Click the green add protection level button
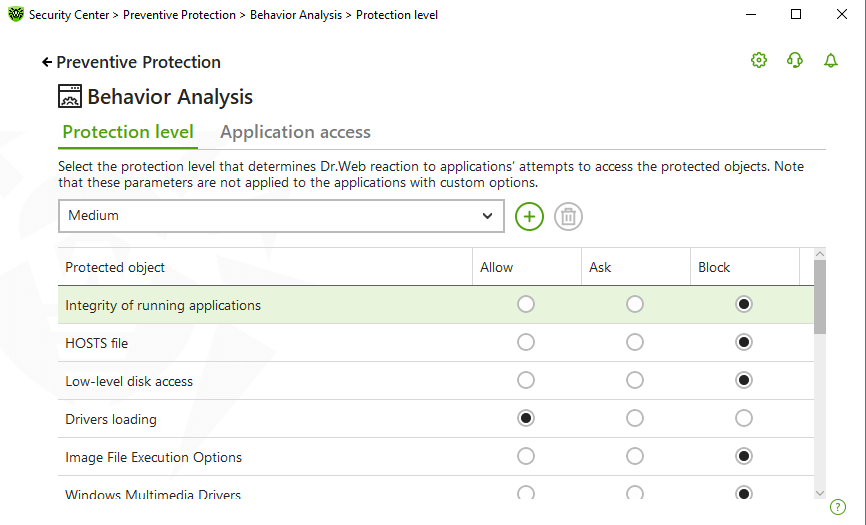This screenshot has width=866, height=525. [529, 216]
